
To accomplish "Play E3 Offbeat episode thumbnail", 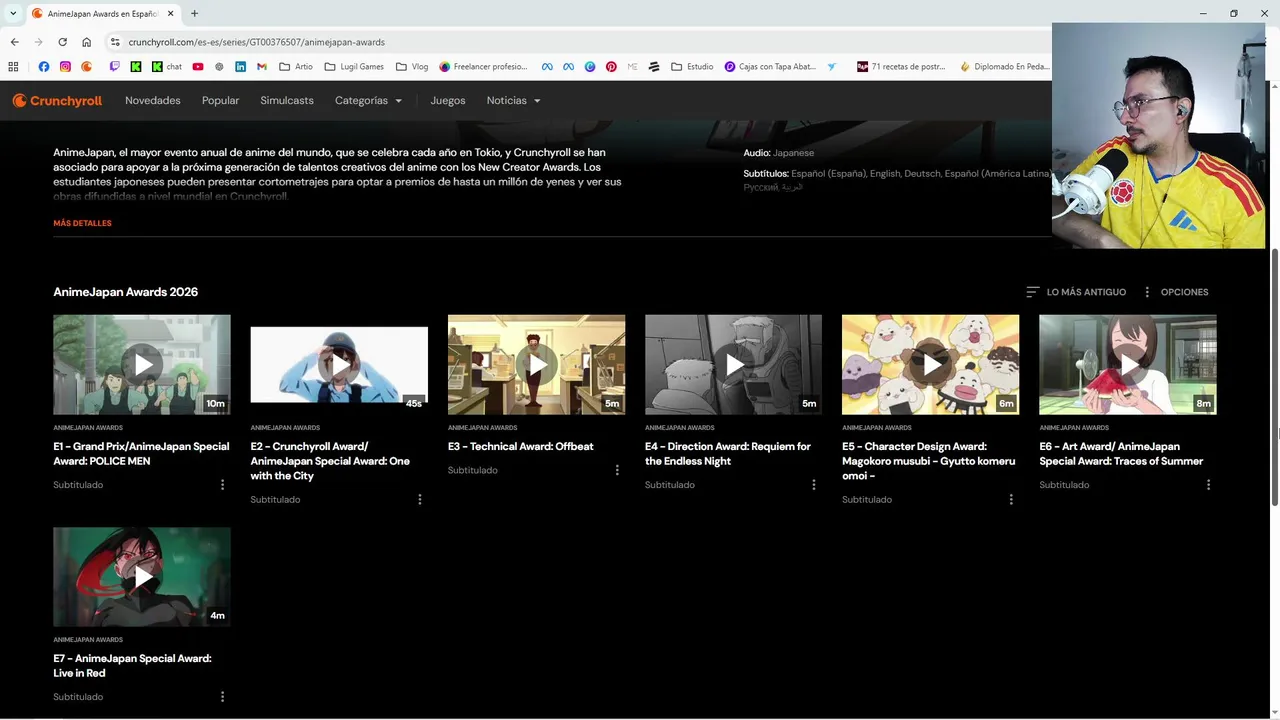I will coord(536,365).
